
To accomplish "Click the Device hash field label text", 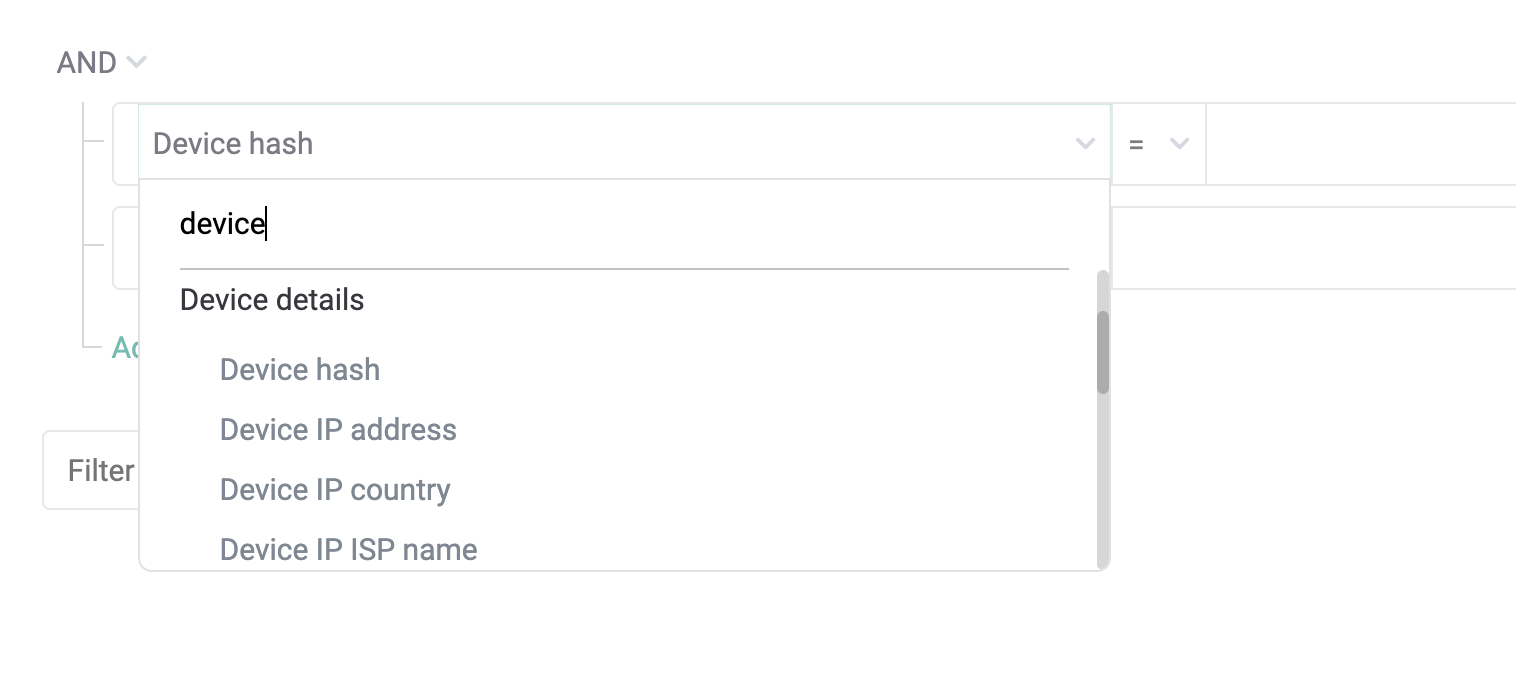I will 232,143.
